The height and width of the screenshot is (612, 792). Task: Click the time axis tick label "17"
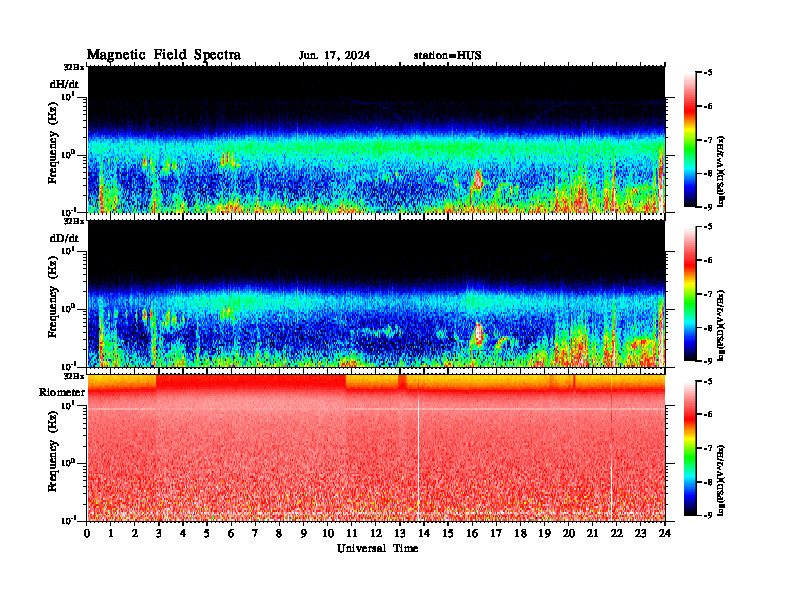click(496, 533)
